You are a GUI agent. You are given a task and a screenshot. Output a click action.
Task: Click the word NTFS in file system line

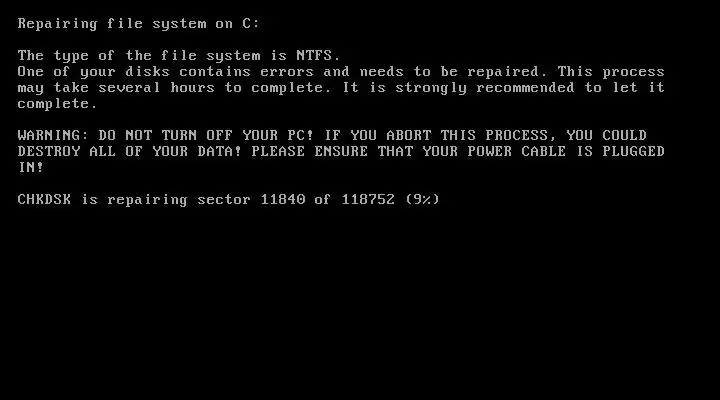click(314, 56)
